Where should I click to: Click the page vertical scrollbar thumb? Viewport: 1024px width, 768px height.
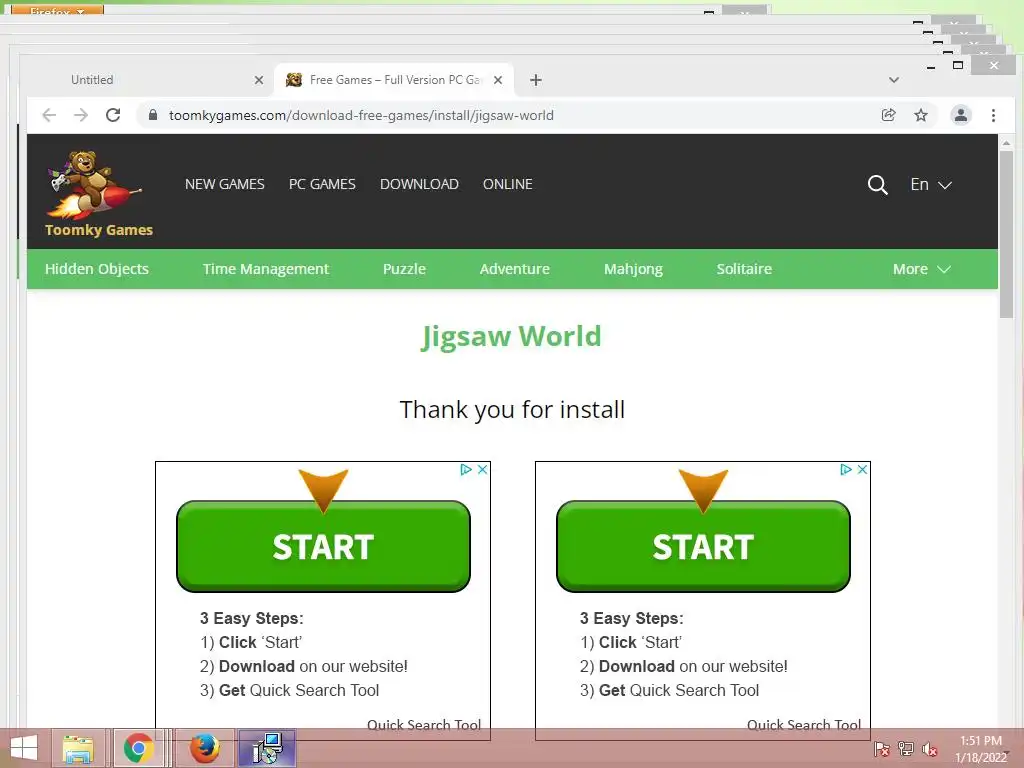[x=1006, y=235]
